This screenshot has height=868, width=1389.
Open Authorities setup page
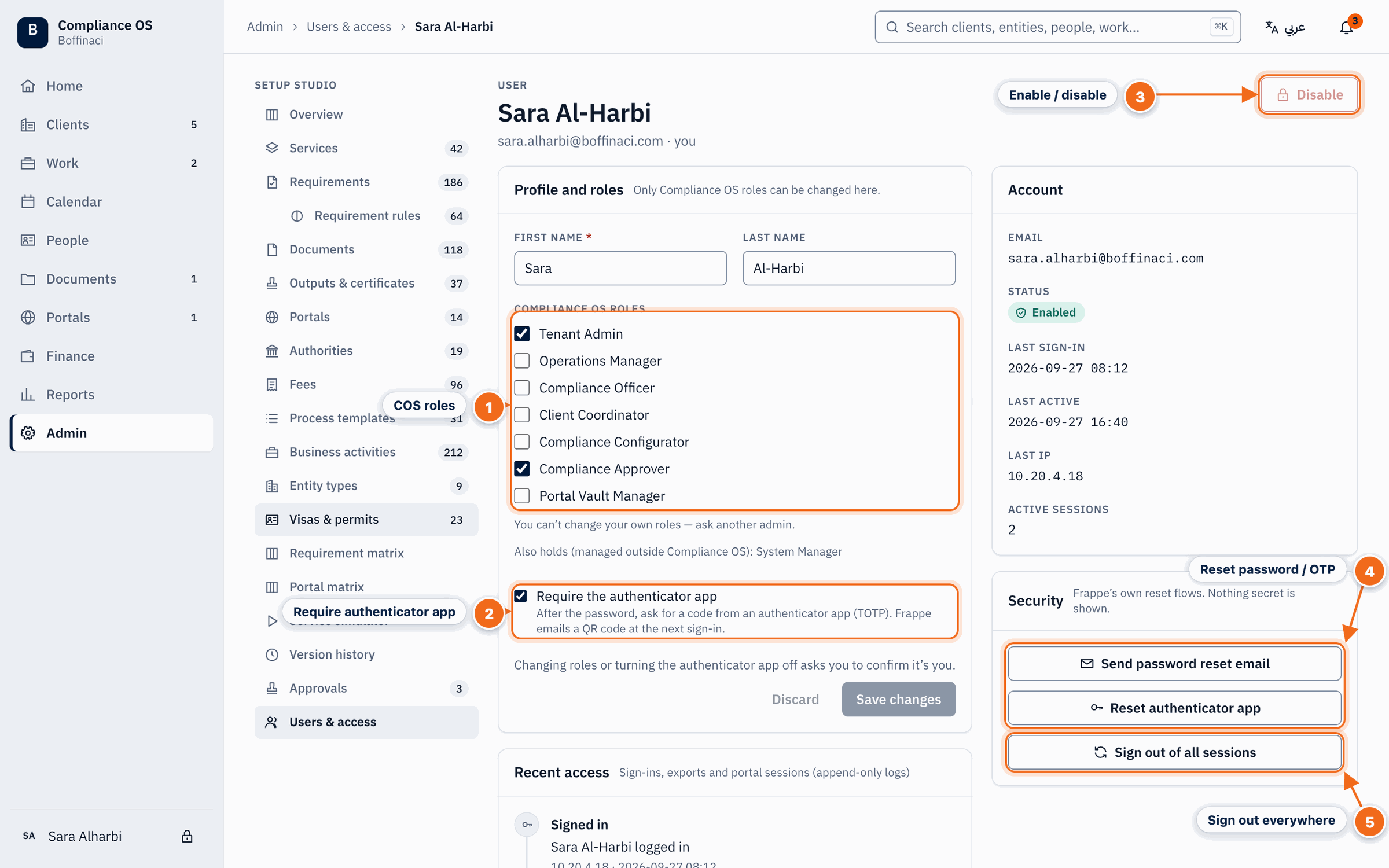[366, 351]
